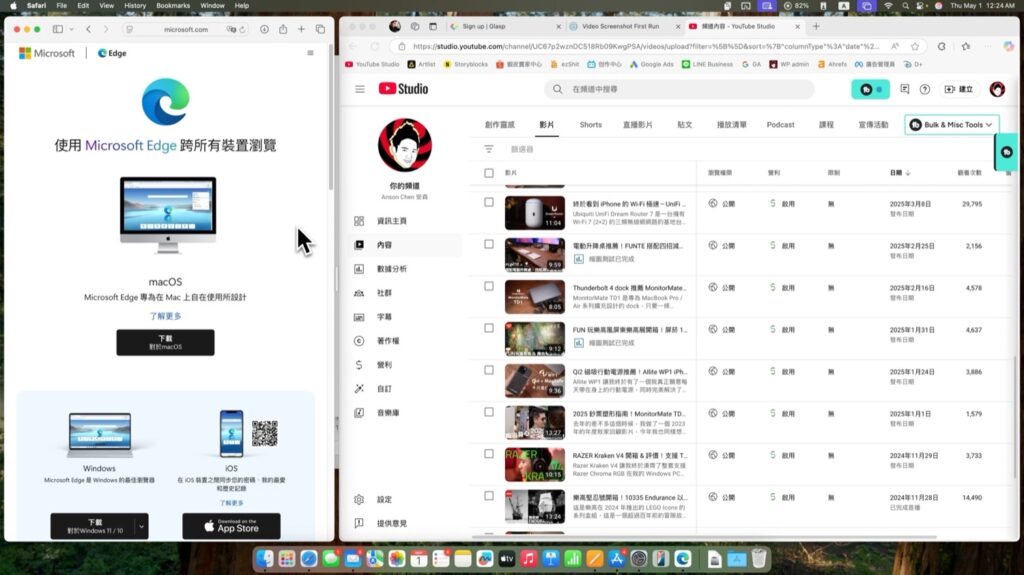Toggle select-all checkbox in video table header

[x=488, y=173]
